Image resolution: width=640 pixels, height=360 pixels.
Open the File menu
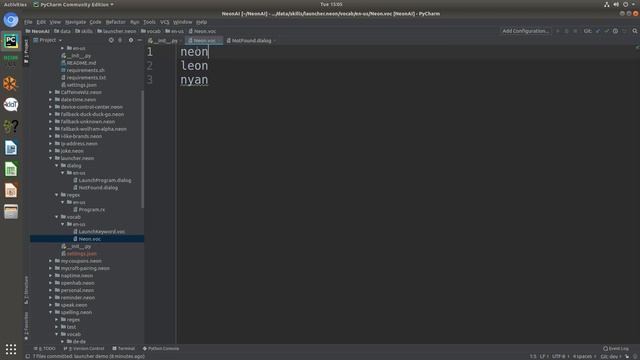28,22
